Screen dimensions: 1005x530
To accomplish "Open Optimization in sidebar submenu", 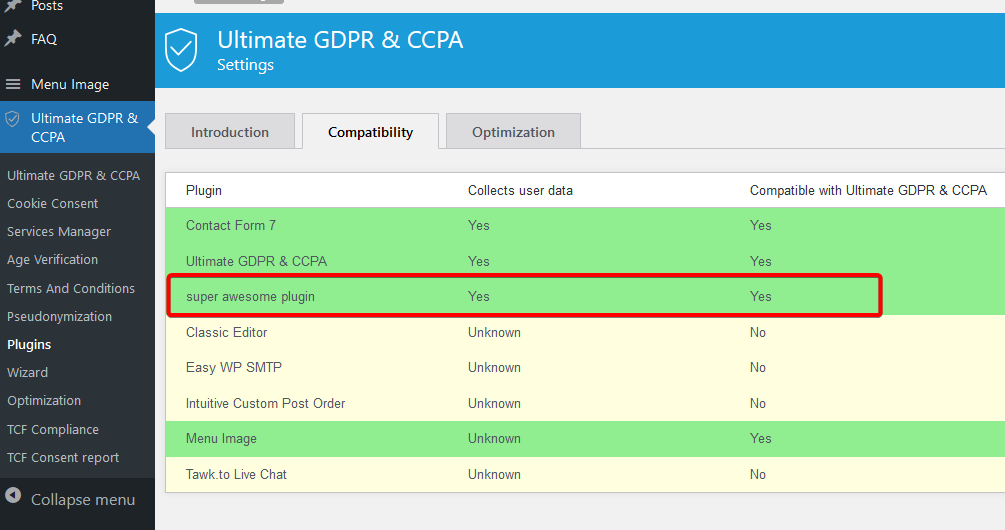I will click(44, 401).
